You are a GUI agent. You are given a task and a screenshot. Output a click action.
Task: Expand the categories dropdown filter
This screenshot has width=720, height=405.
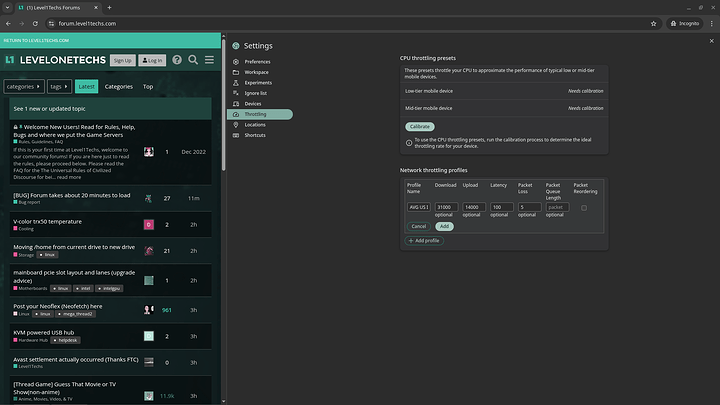[x=25, y=87]
